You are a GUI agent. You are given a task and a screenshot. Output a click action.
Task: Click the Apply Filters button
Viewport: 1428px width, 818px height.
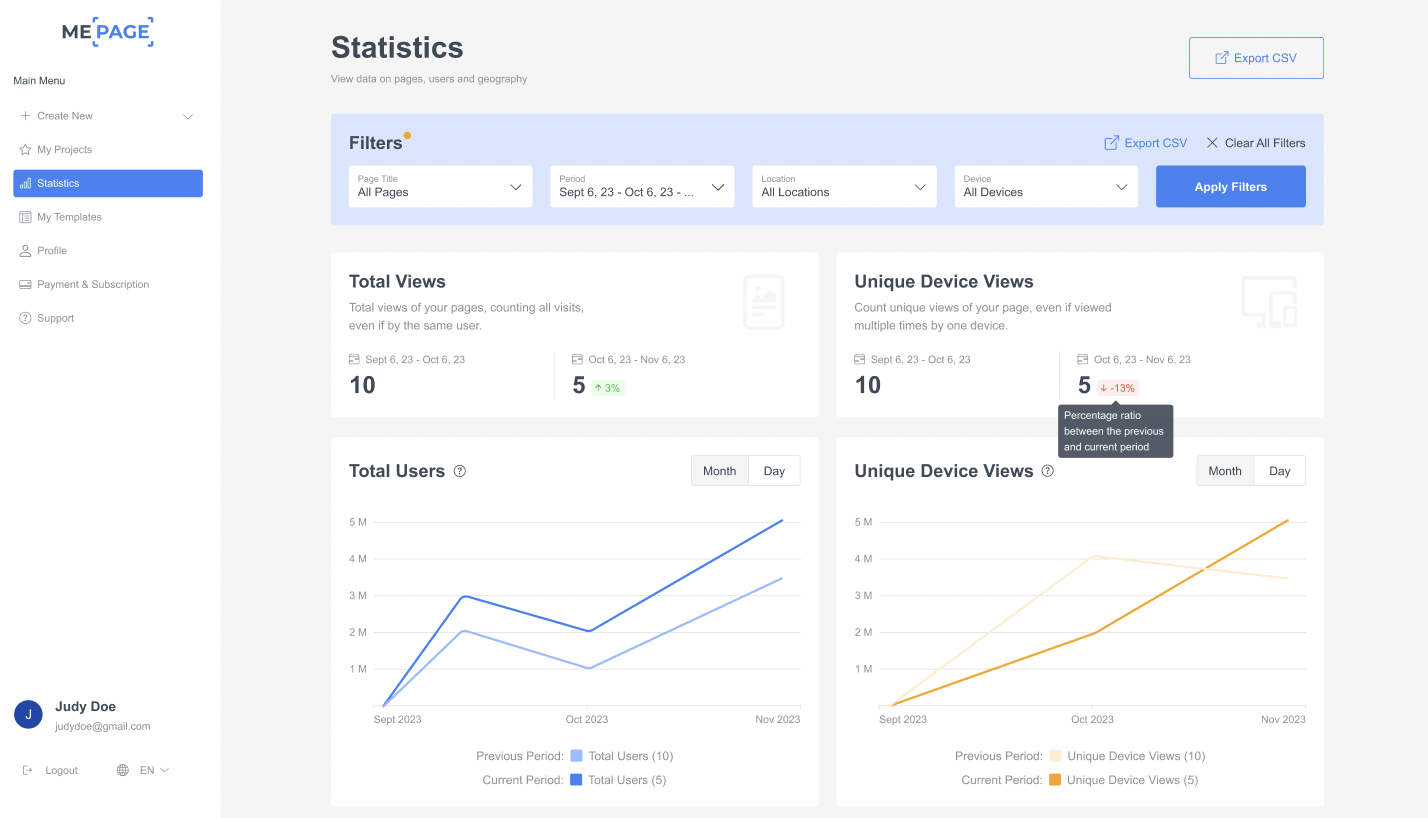click(x=1230, y=187)
